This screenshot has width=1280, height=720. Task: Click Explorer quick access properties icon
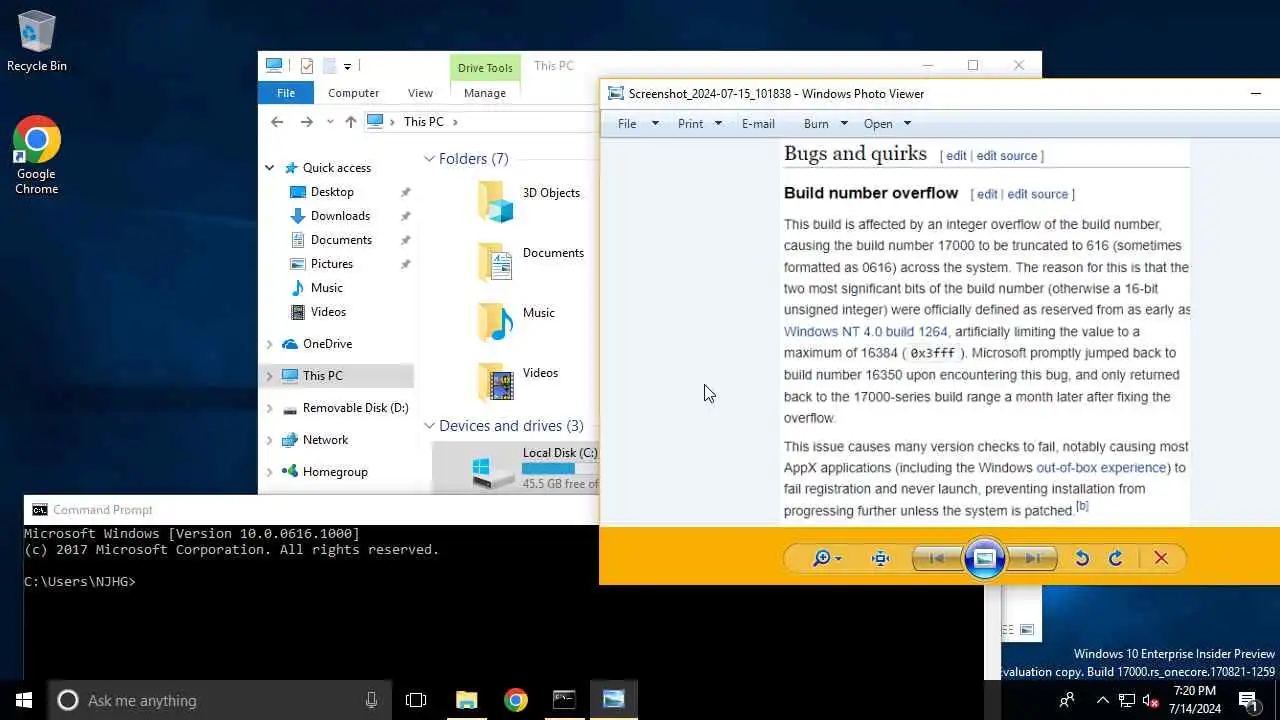pyautogui.click(x=307, y=66)
